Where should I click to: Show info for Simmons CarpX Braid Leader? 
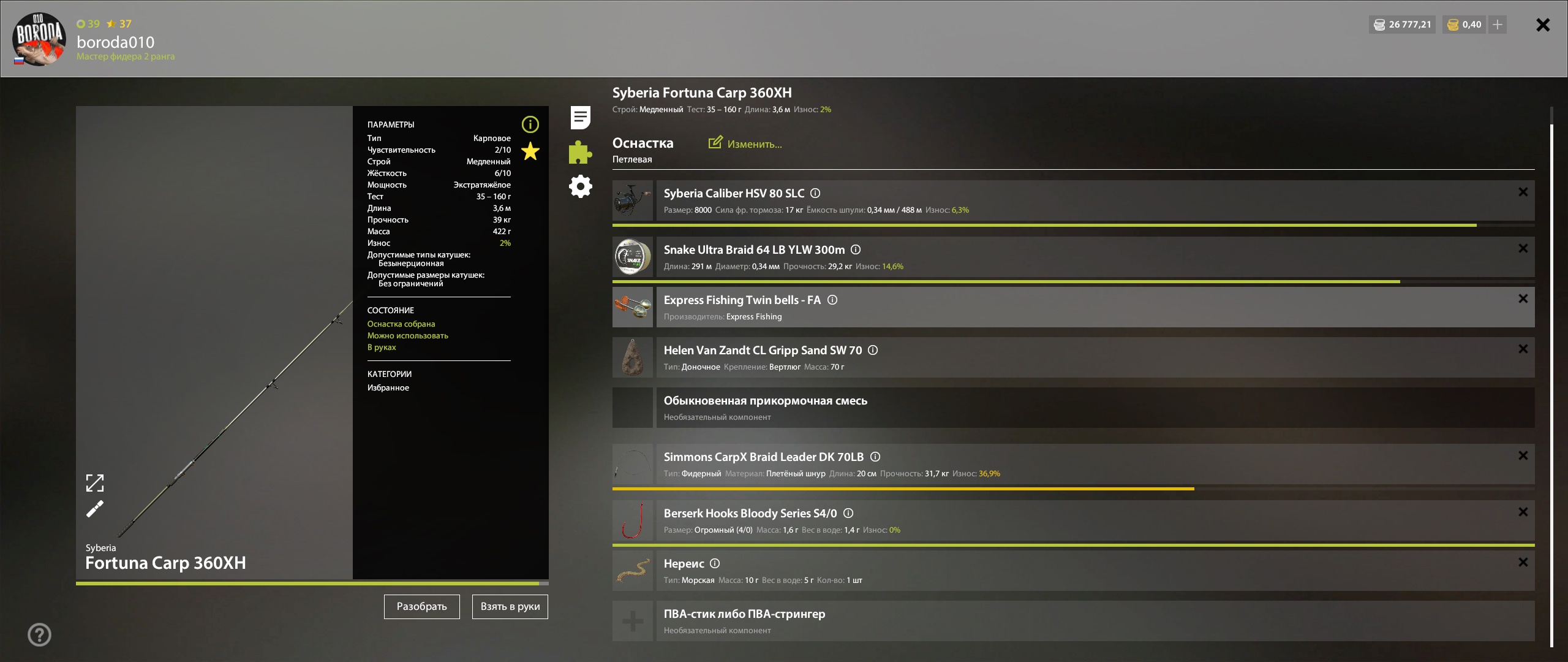pos(875,457)
